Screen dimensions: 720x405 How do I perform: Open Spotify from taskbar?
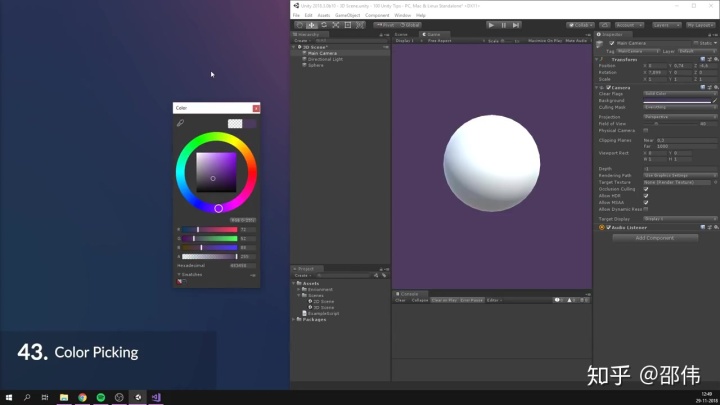(101, 397)
